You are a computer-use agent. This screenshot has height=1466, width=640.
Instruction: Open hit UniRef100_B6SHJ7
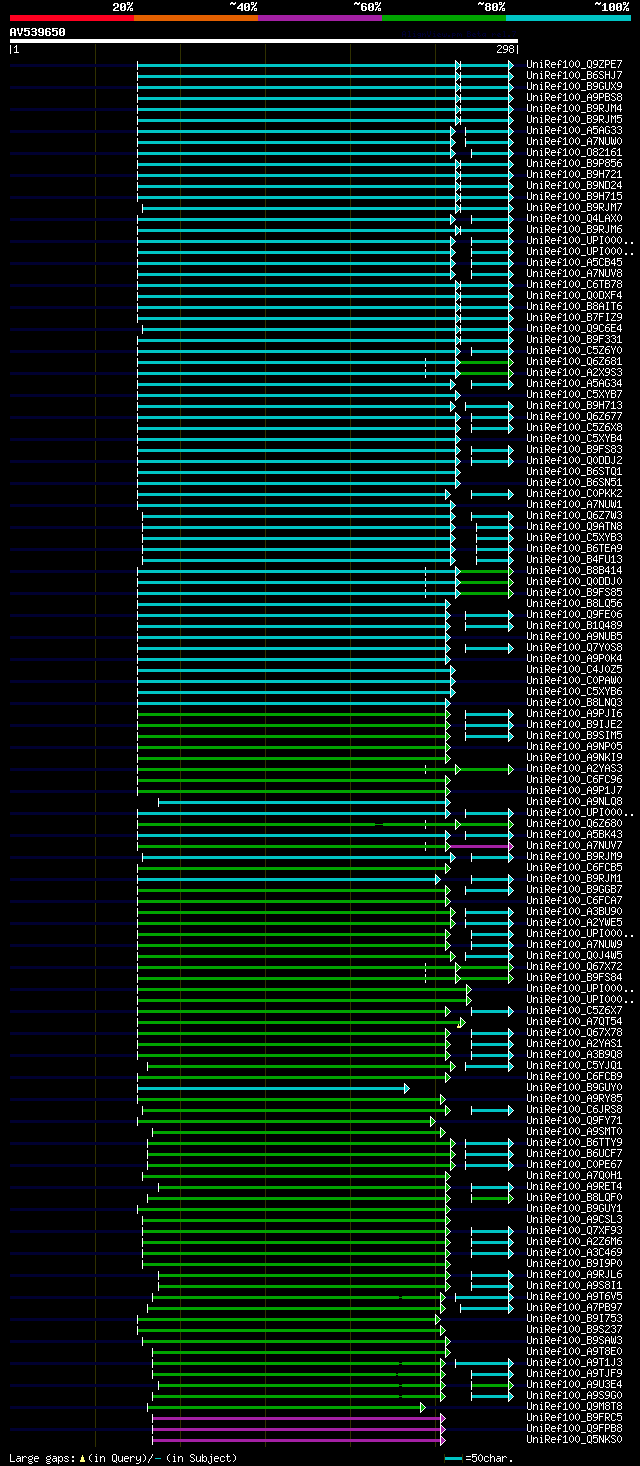click(574, 75)
